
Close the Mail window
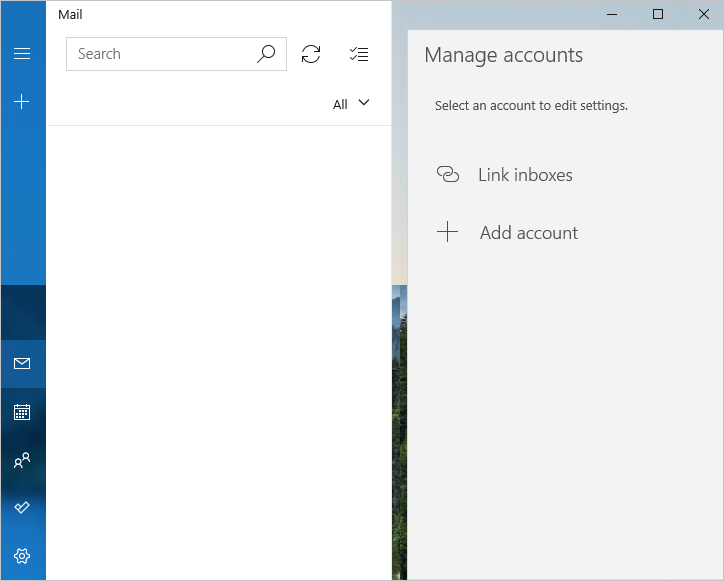pyautogui.click(x=703, y=14)
